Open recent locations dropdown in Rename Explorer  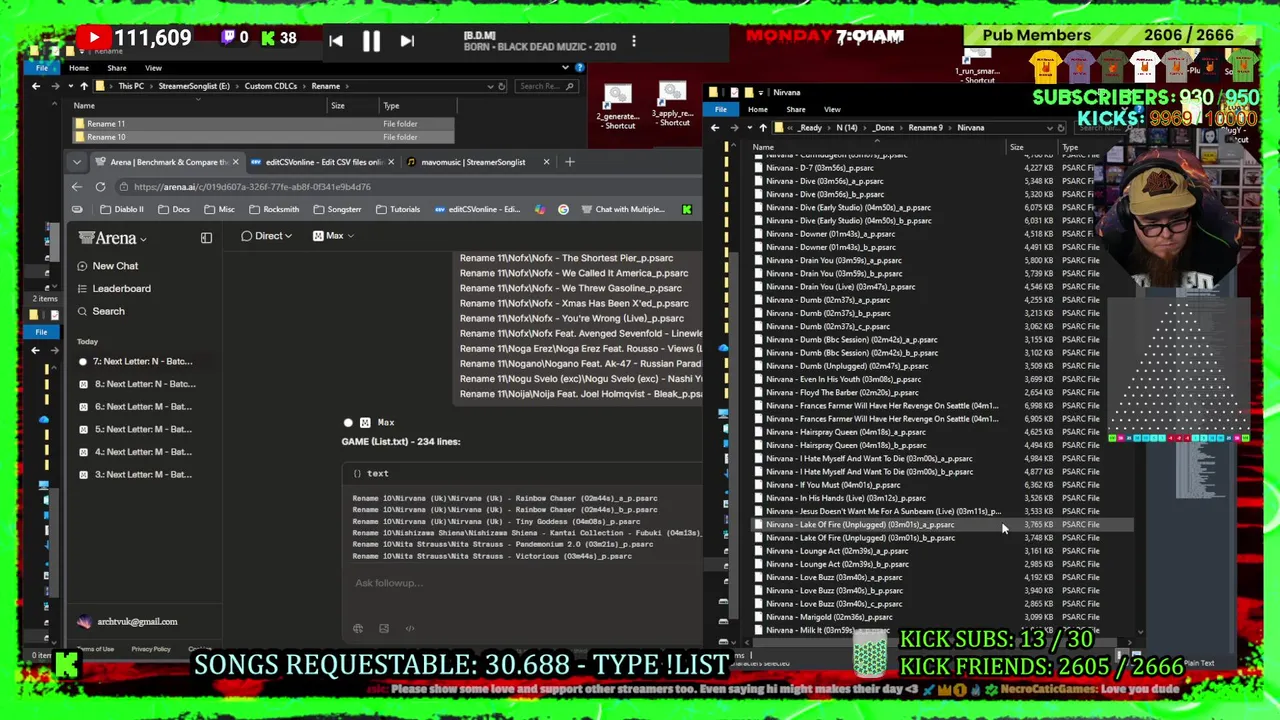[x=70, y=86]
